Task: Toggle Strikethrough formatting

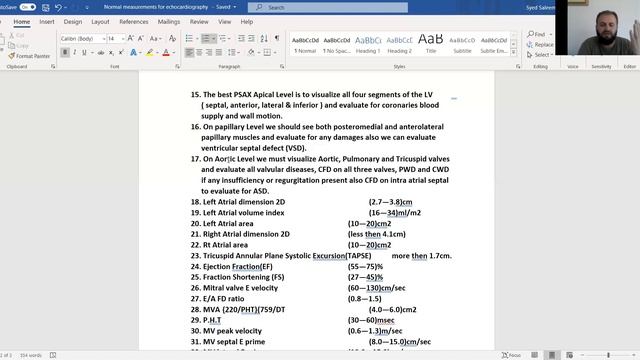Action: coord(100,52)
